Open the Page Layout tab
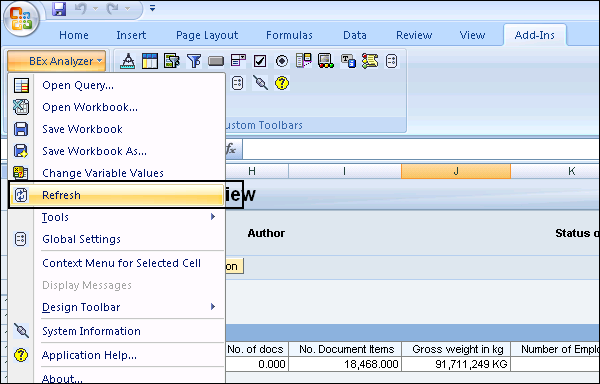The image size is (600, 384). coord(207,35)
